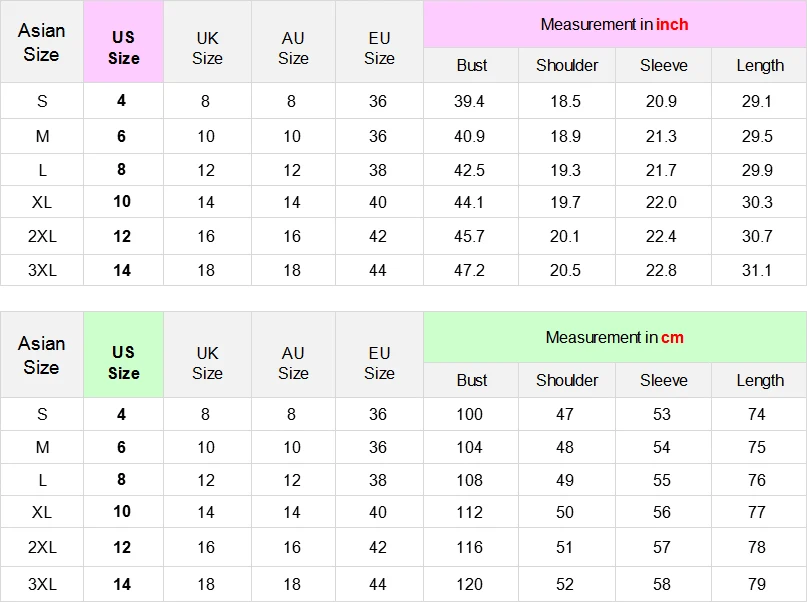Click Shoulder value 47 in cm table
Viewport: 807px width, 602px height.
pos(565,414)
